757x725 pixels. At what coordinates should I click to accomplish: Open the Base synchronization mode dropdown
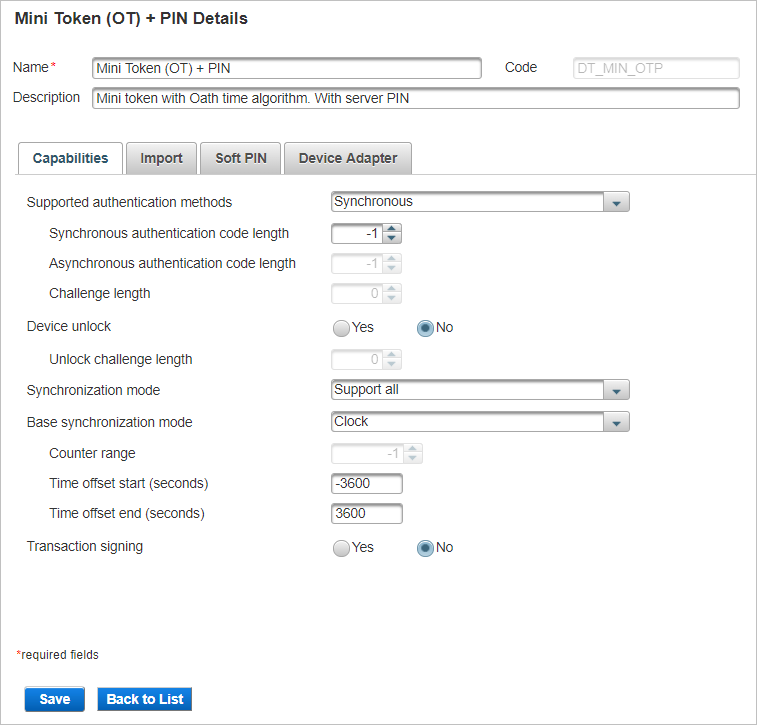pos(480,421)
